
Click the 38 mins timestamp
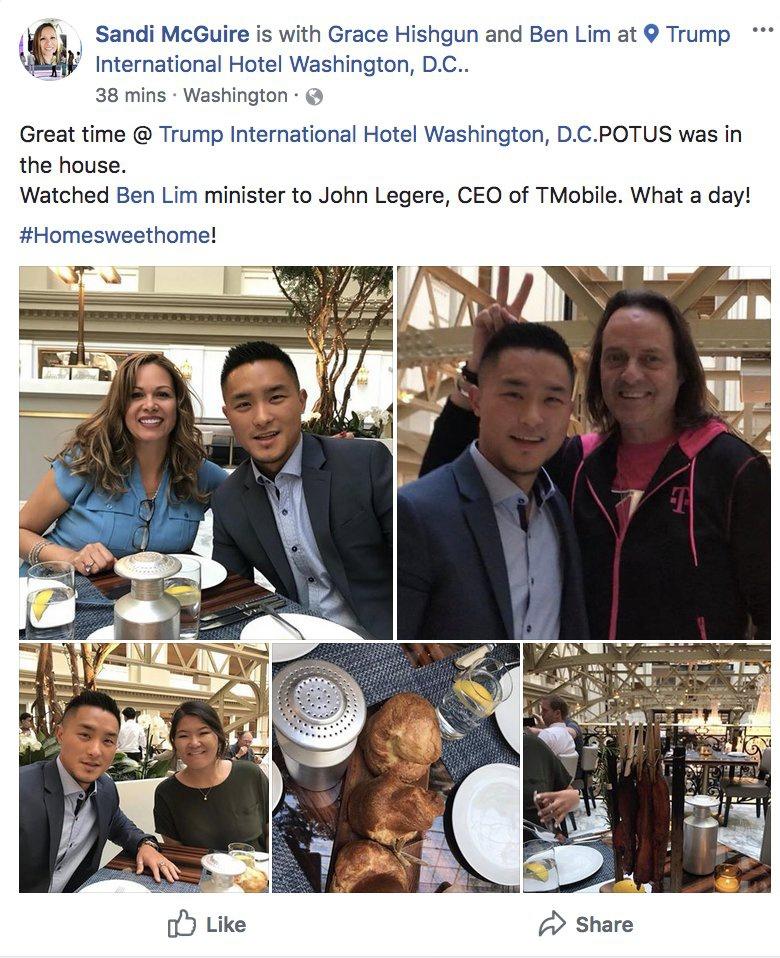click(131, 96)
